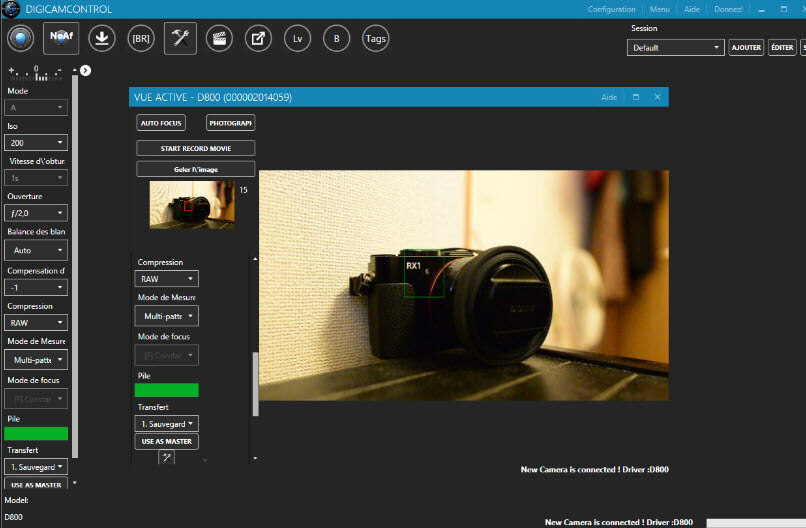Click the ÉDITER session button

coord(782,47)
